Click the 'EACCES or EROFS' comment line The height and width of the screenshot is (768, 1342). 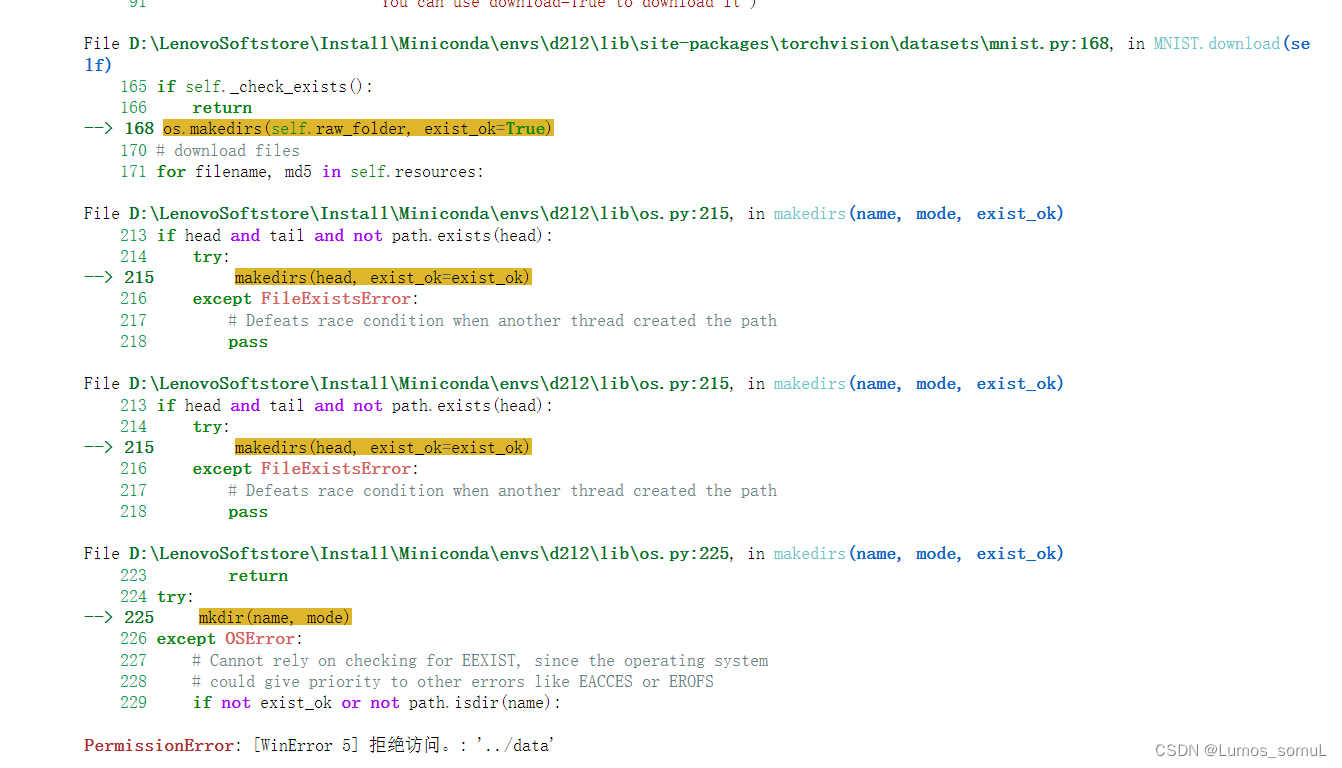pyautogui.click(x=453, y=681)
